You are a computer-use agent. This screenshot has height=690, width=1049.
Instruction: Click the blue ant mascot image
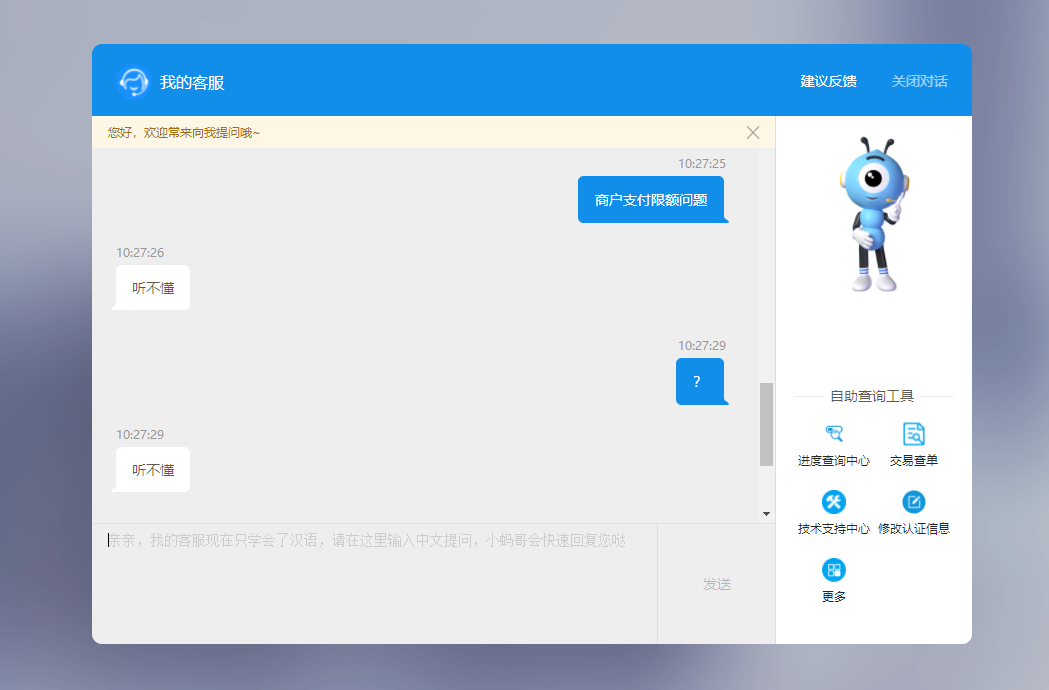[873, 216]
